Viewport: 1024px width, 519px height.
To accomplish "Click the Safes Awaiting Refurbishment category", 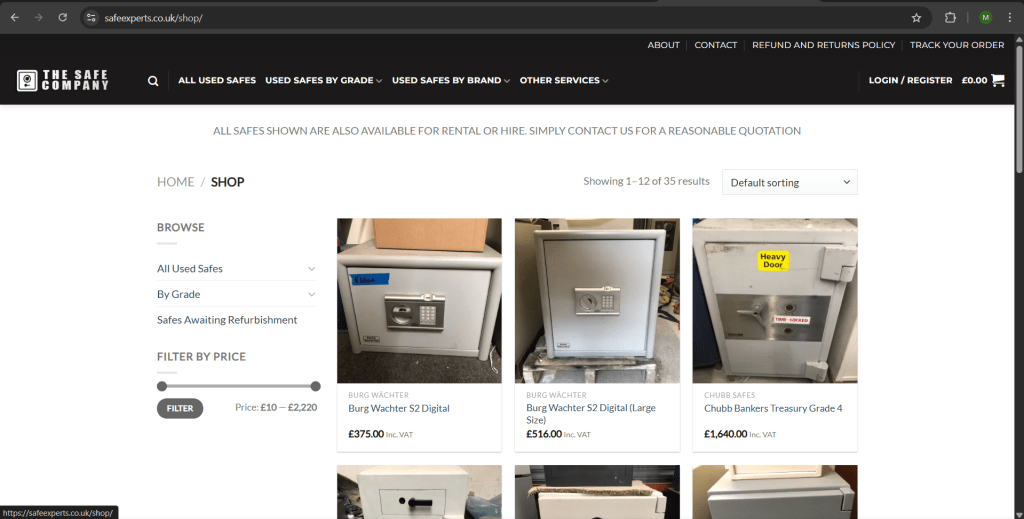I will coord(227,320).
